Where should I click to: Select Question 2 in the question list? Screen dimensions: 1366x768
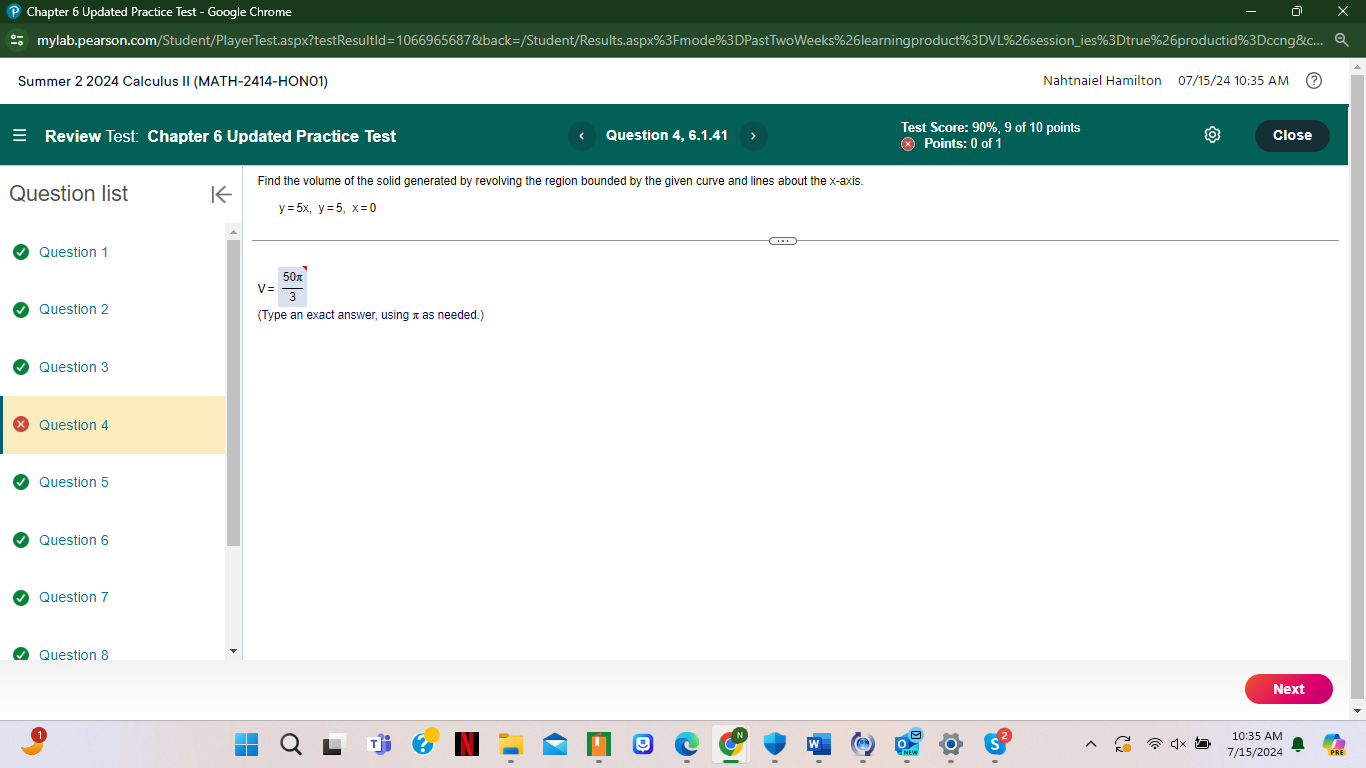pyautogui.click(x=75, y=309)
